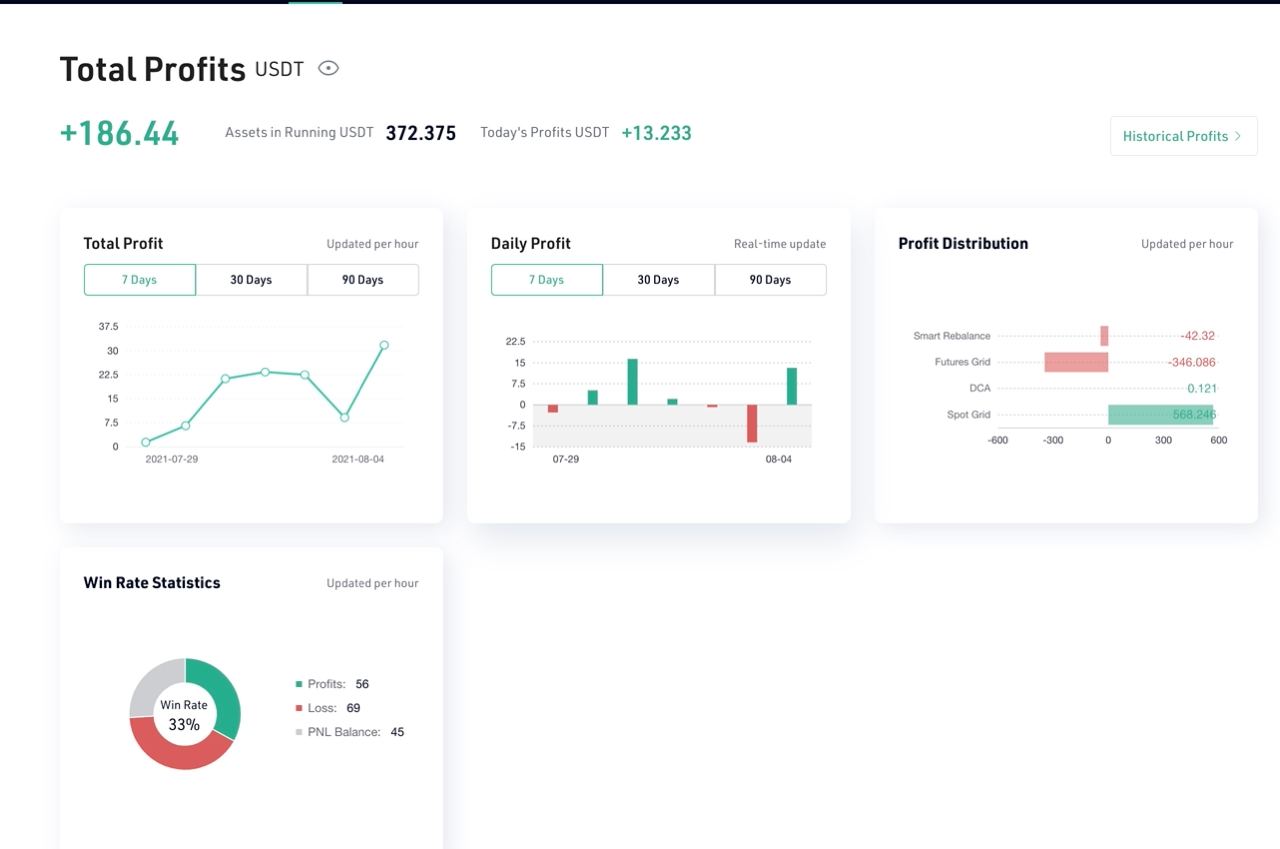
Task: Click the Futures Grid red bar
Action: click(1076, 362)
